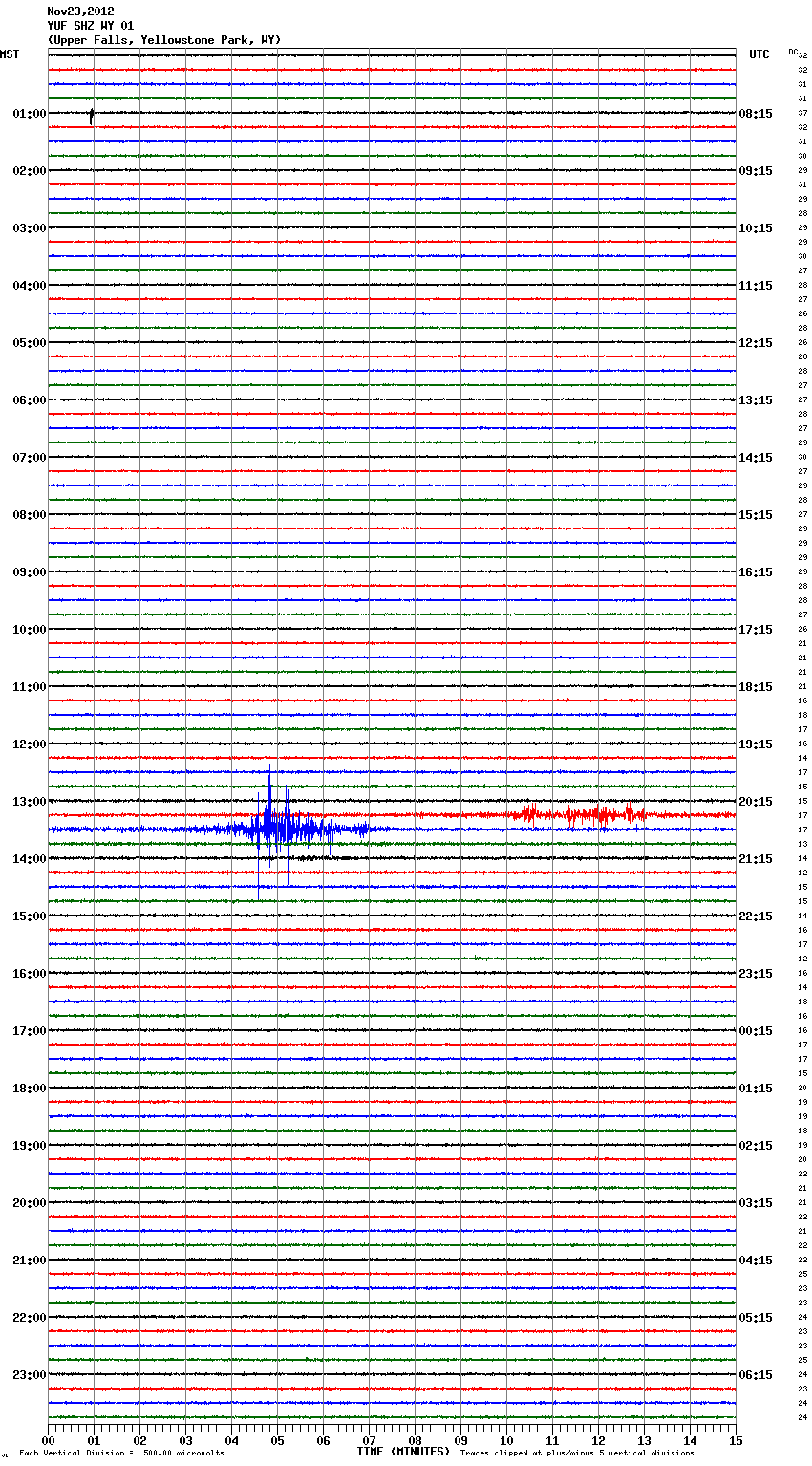Select the 16:00 MST time label
The image size is (812, 1466).
tap(29, 974)
